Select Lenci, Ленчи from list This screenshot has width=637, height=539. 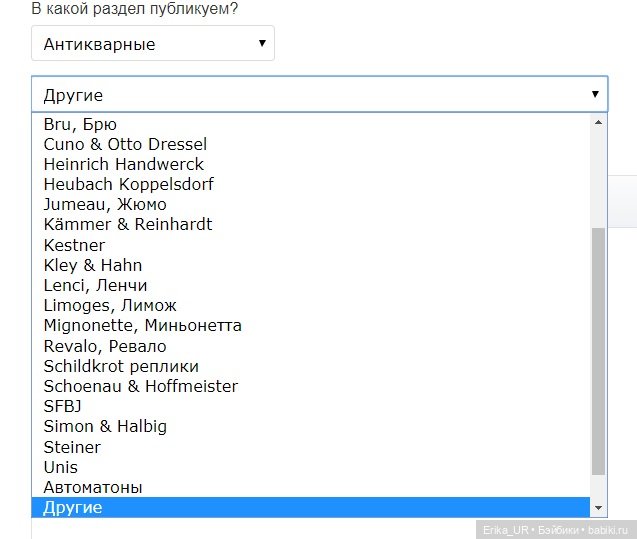coord(95,285)
